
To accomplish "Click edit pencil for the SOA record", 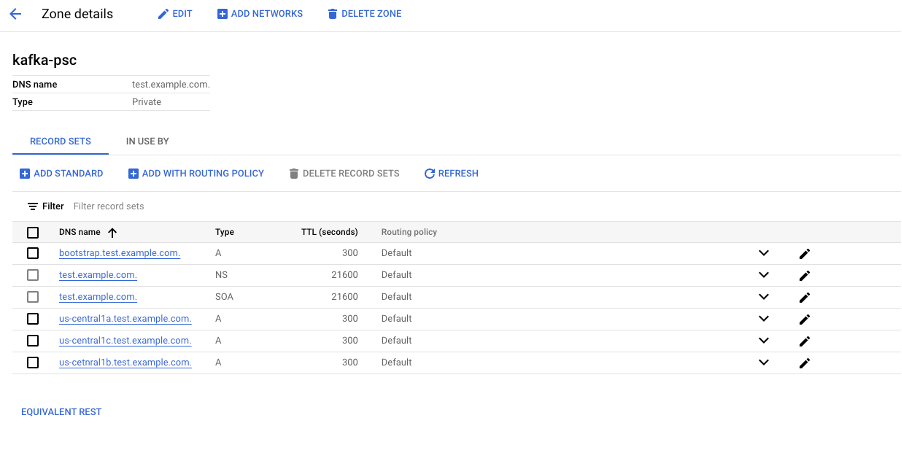I will 804,298.
